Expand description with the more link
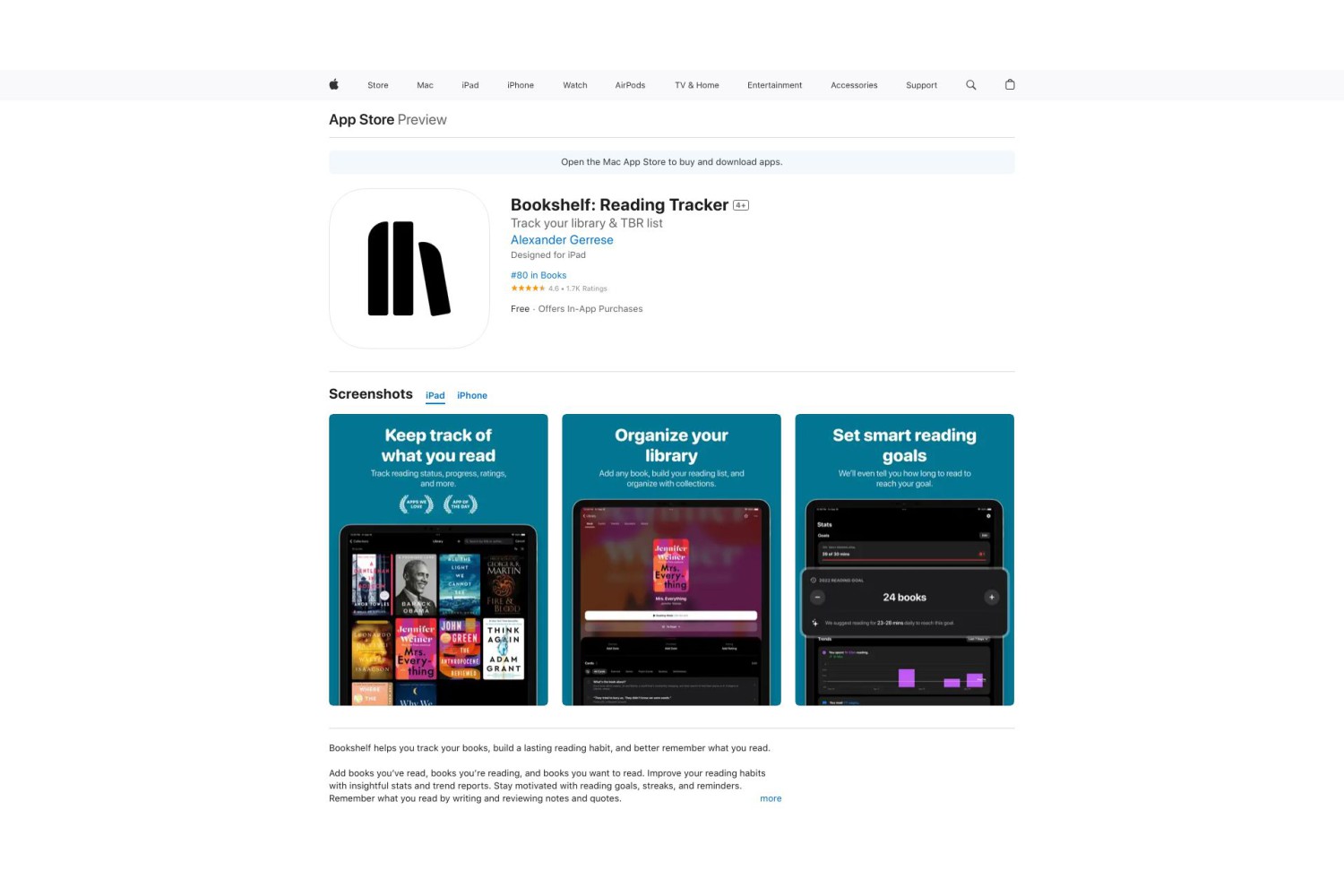1344x896 pixels. click(x=771, y=798)
